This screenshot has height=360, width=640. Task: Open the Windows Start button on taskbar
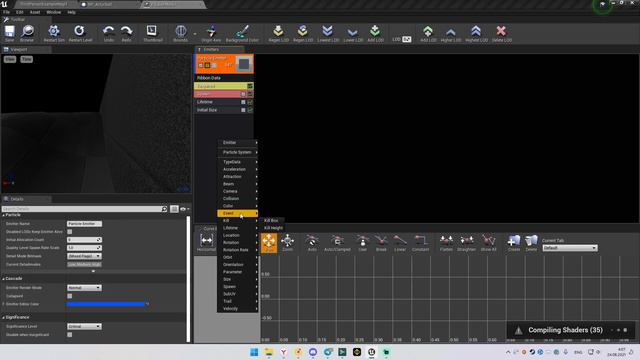click(254, 352)
